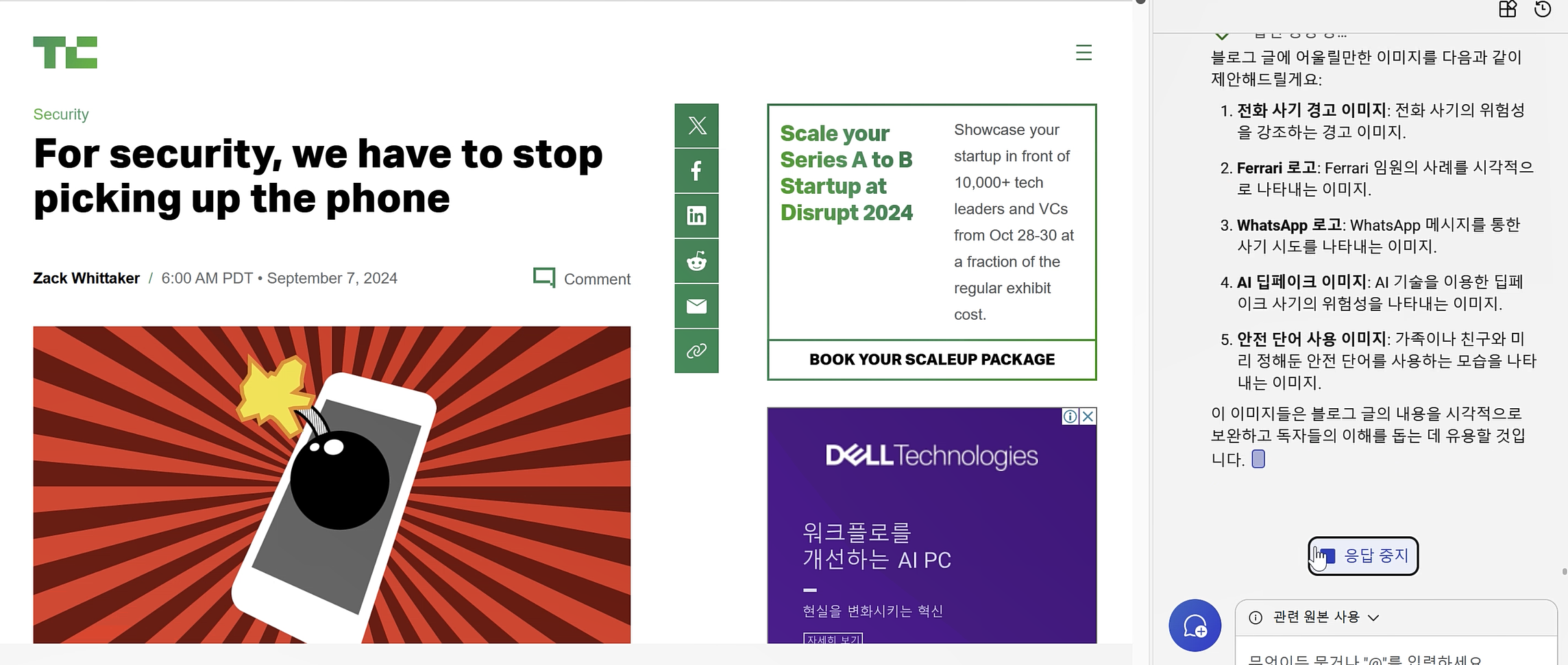Expand the 관련 원본 사용 dropdown
Image resolution: width=1568 pixels, height=665 pixels.
tap(1373, 618)
